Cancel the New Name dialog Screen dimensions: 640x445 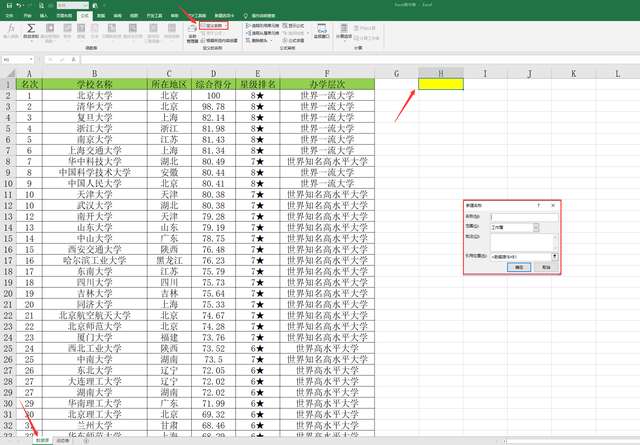tap(546, 268)
